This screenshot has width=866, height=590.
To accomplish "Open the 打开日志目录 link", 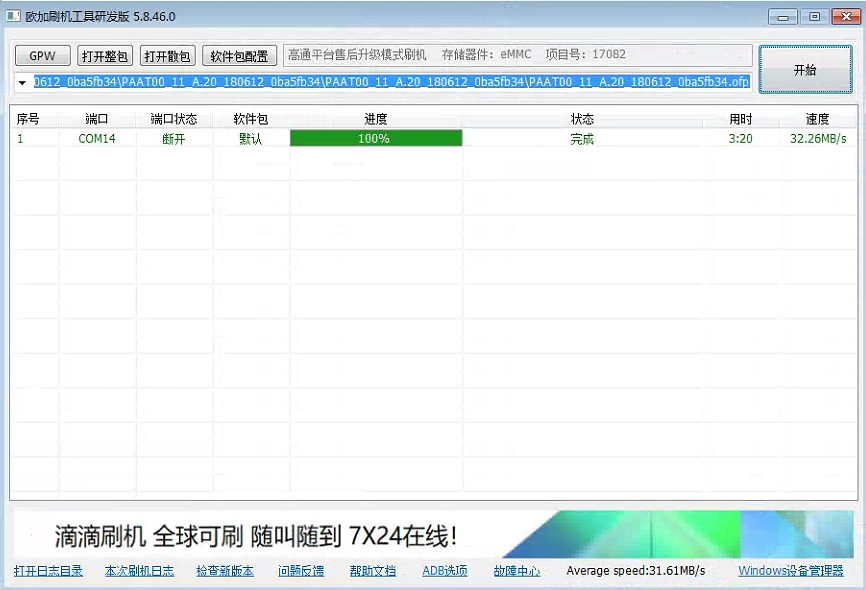I will [x=48, y=571].
